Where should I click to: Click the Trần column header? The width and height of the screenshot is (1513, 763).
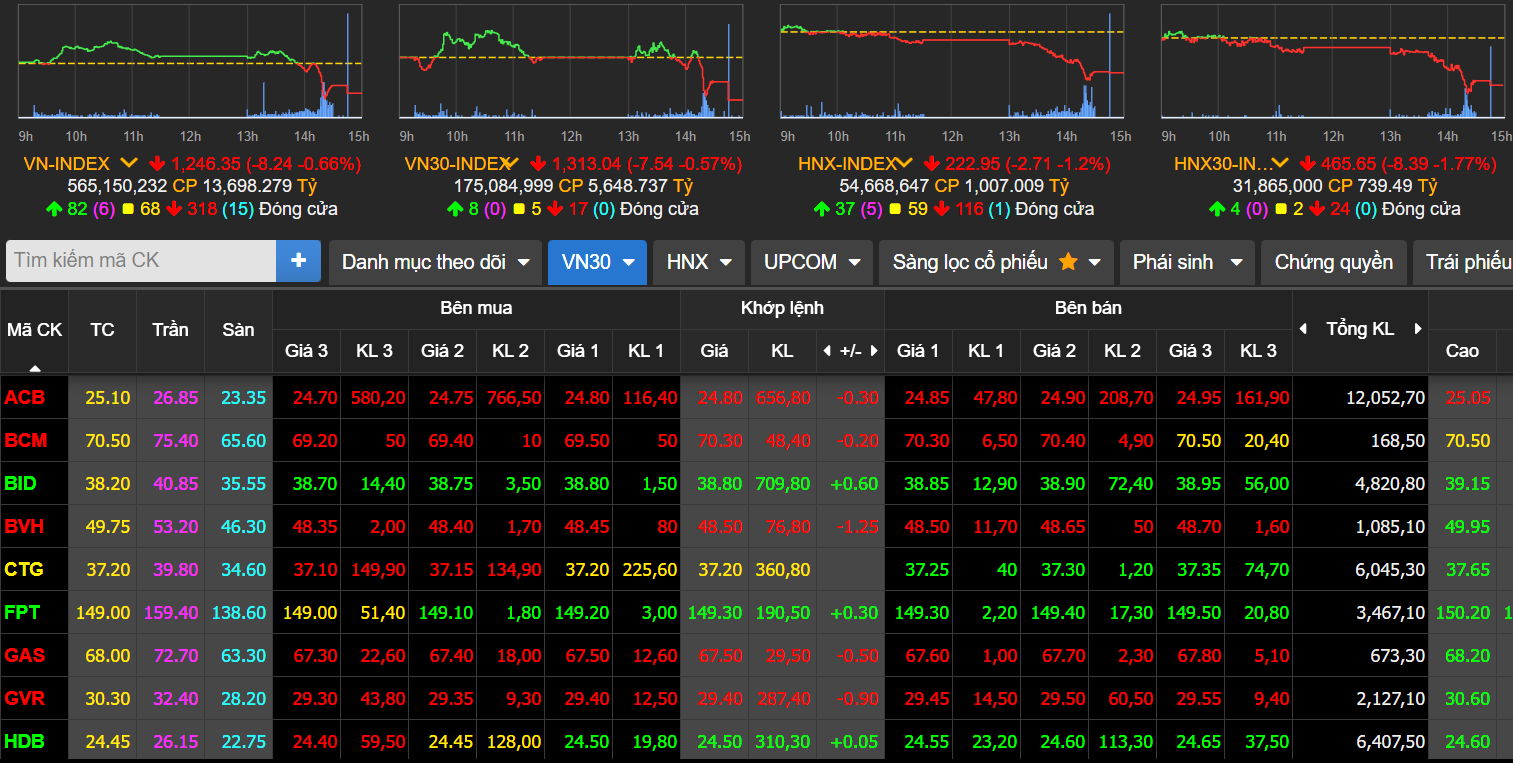[x=170, y=330]
